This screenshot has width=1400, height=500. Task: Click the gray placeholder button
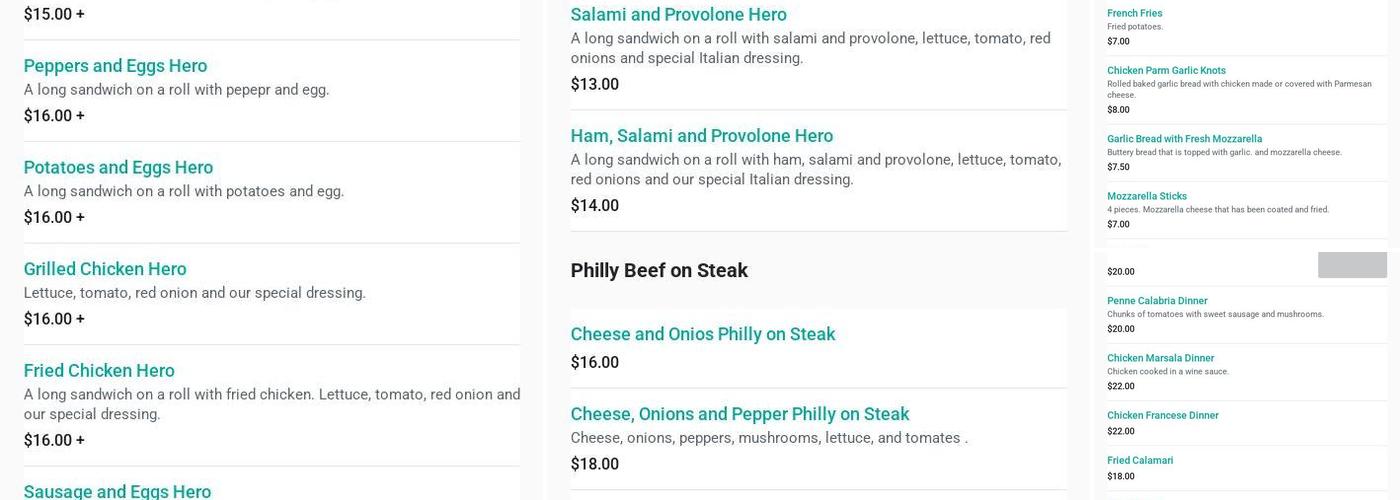[1352, 265]
